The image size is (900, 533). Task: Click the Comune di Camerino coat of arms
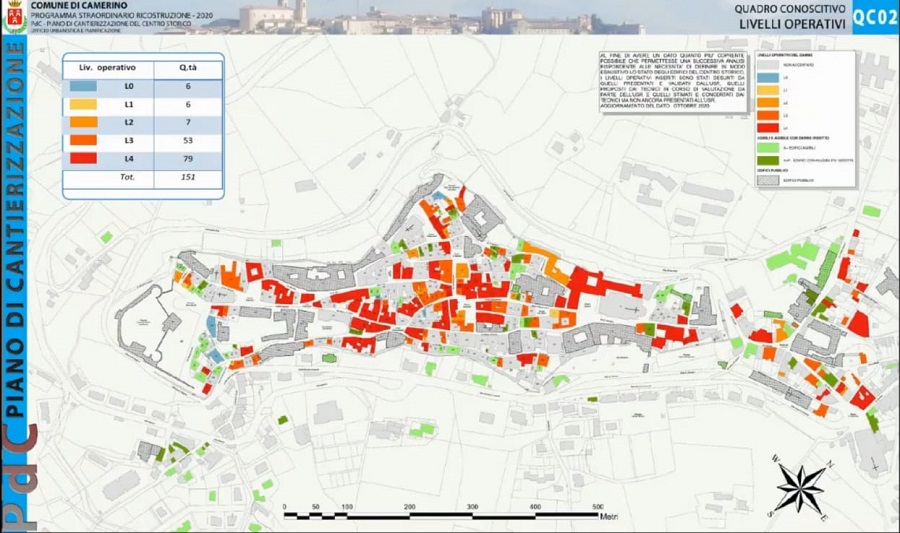pyautogui.click(x=14, y=17)
